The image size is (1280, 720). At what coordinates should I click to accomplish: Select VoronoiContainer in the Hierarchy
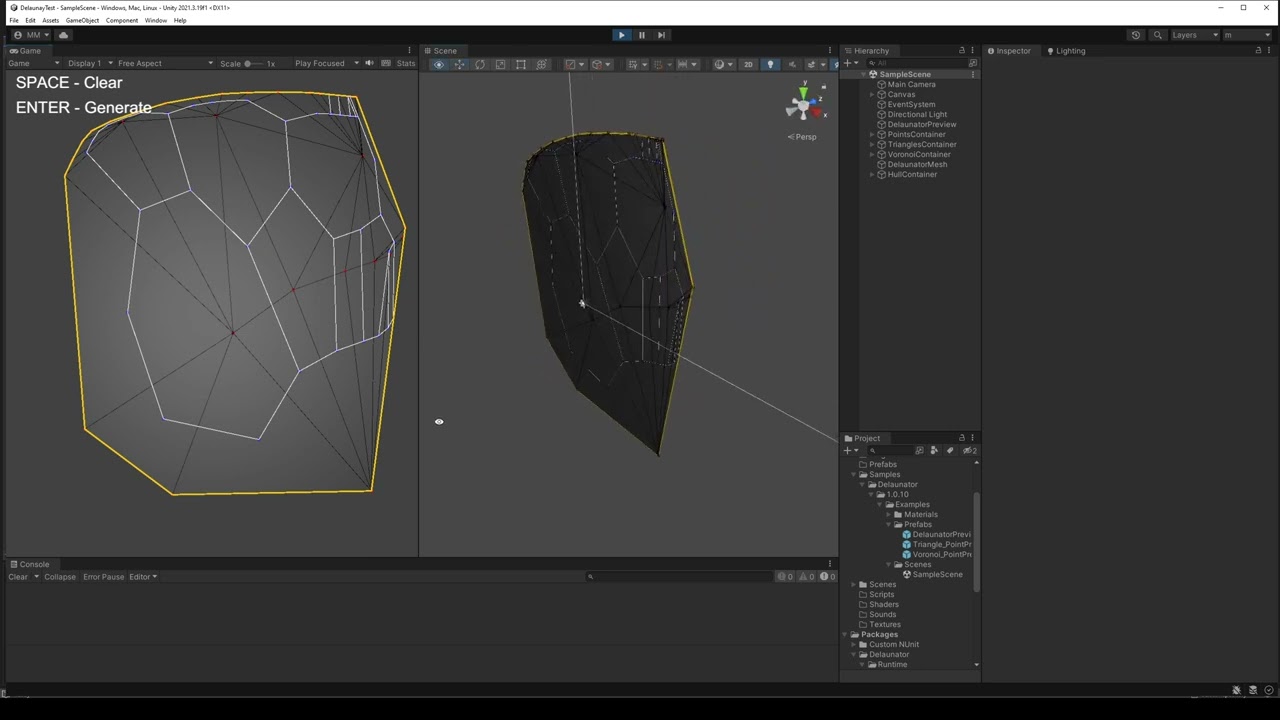(918, 154)
